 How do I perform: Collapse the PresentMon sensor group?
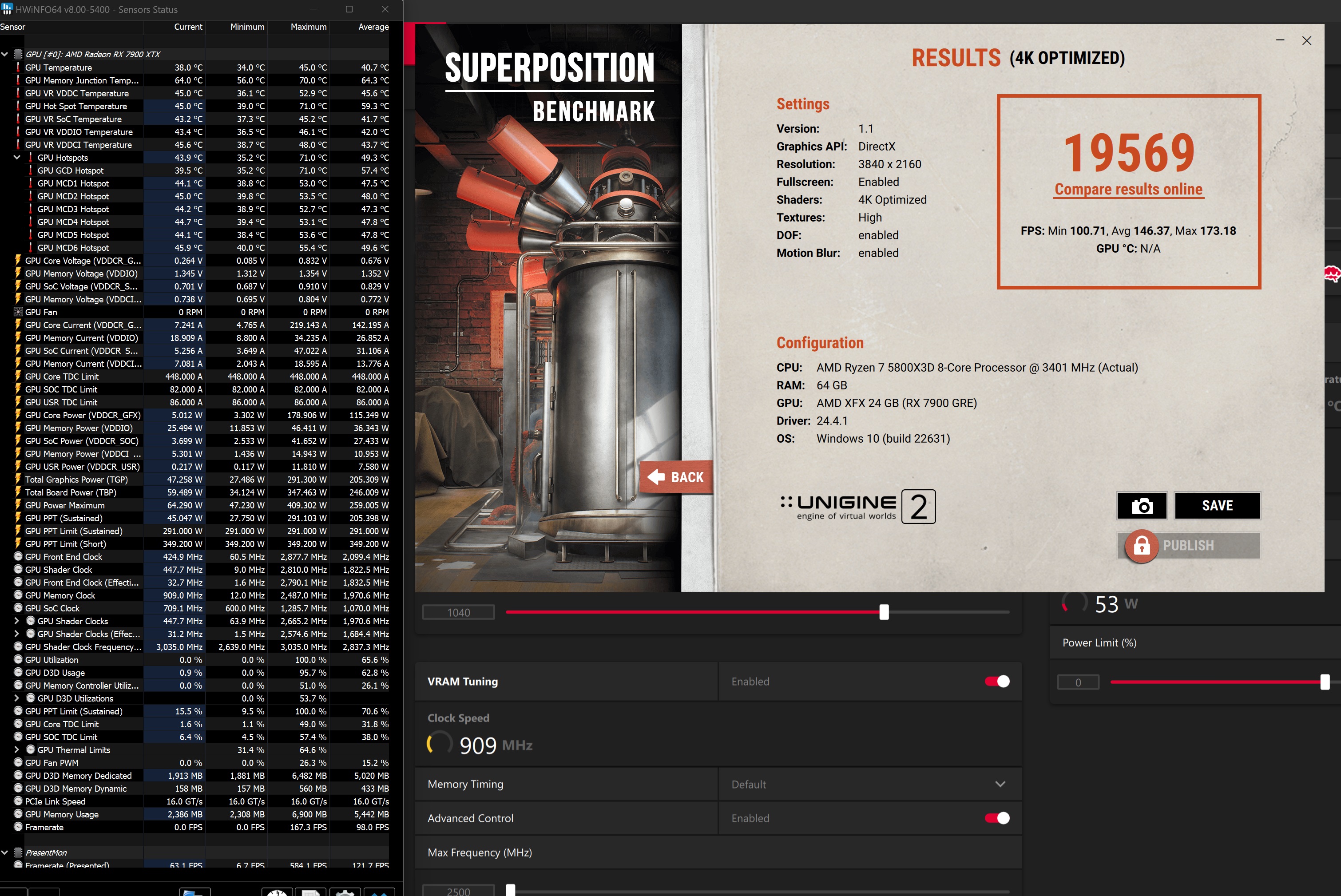click(4, 852)
